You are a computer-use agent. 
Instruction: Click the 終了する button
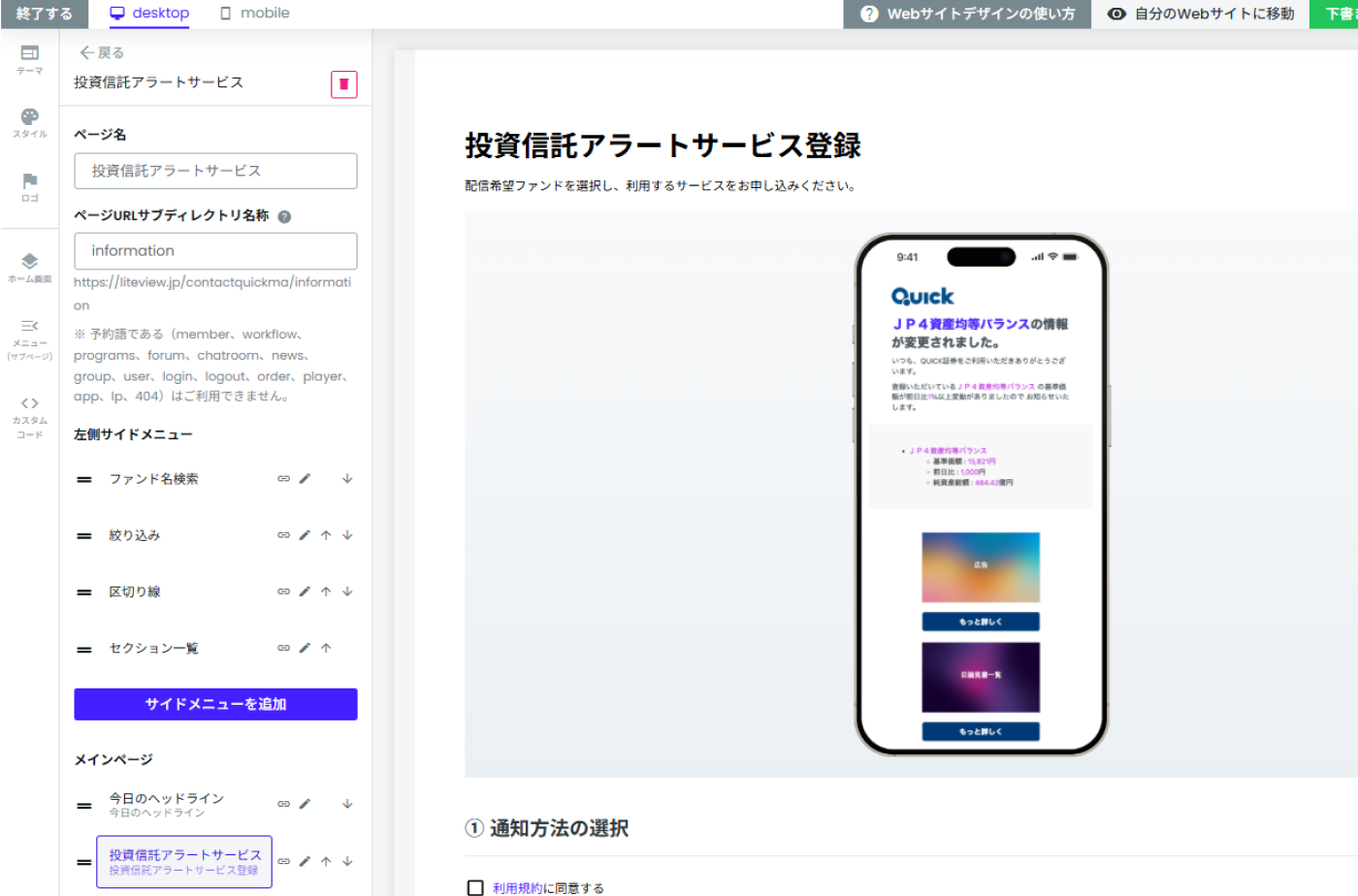44,14
